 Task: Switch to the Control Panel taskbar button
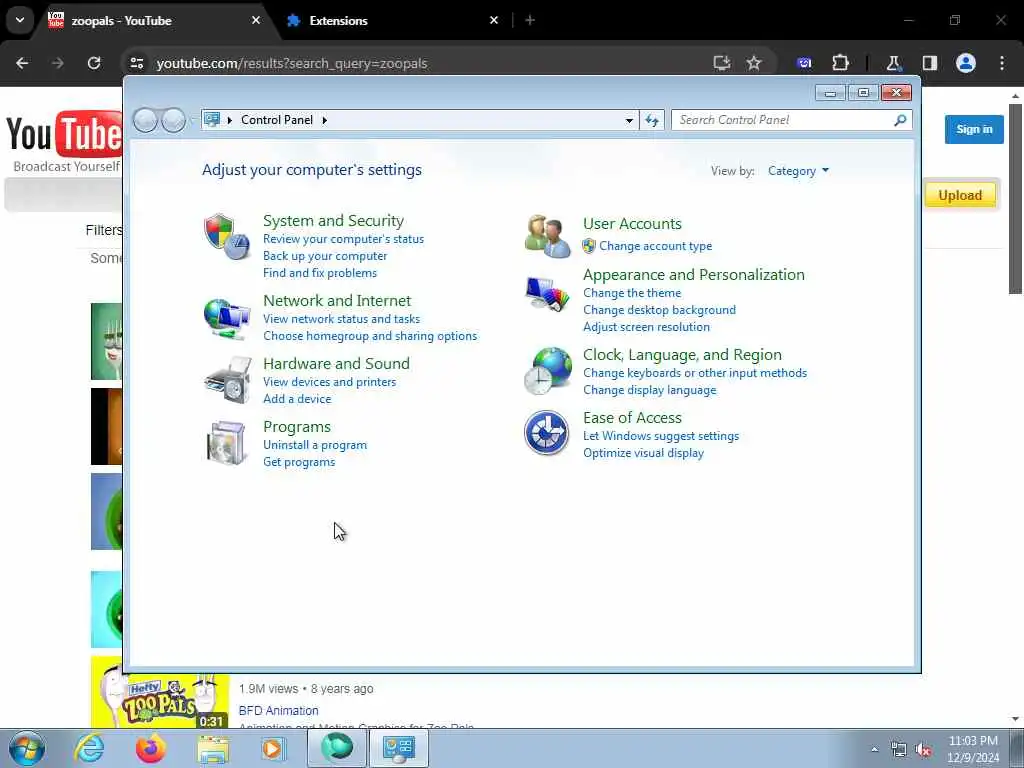click(x=399, y=748)
